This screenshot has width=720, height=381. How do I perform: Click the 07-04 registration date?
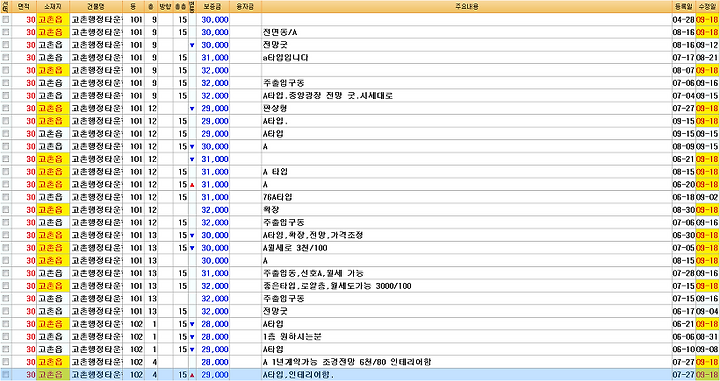[683, 96]
